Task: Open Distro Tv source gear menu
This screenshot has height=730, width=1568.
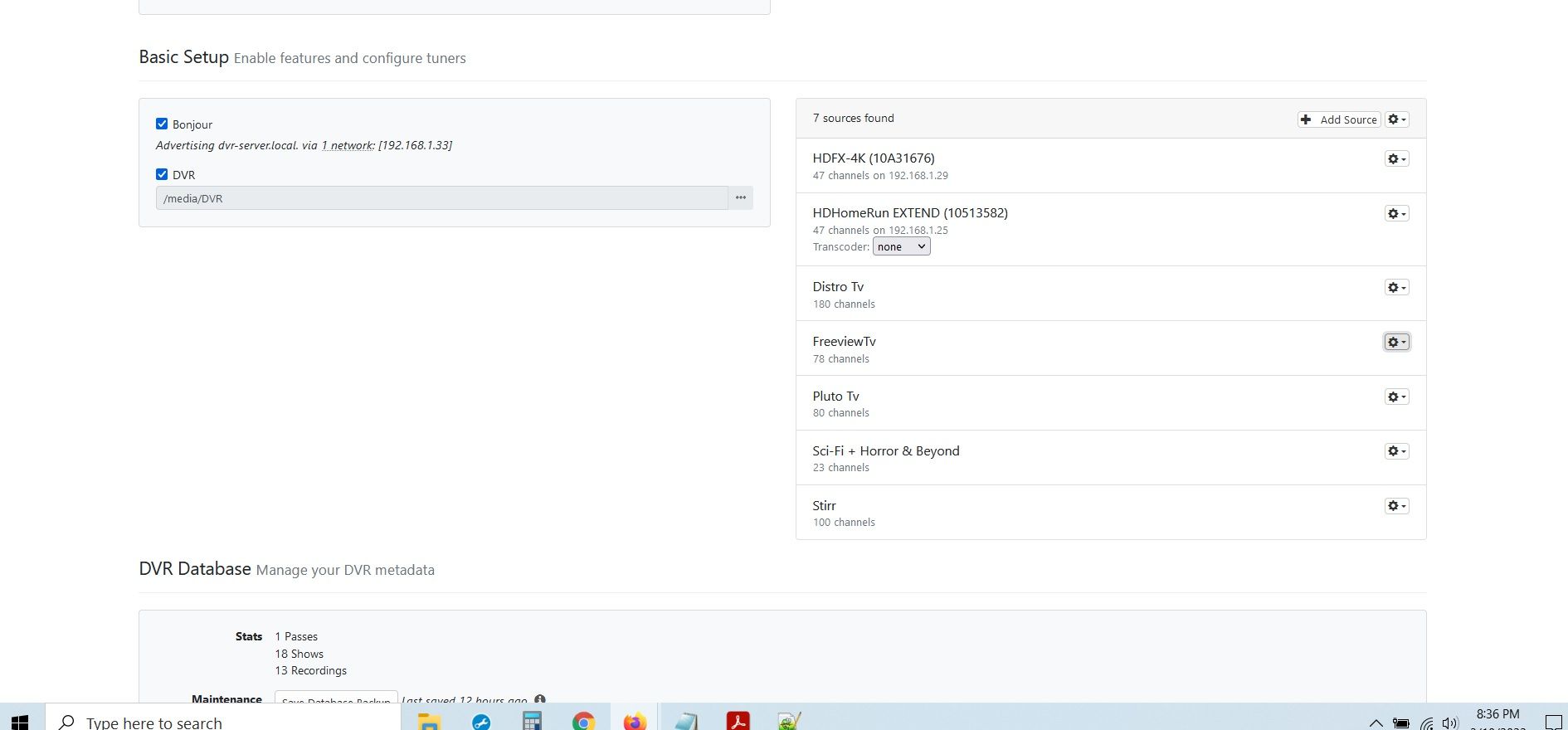Action: coord(1397,287)
